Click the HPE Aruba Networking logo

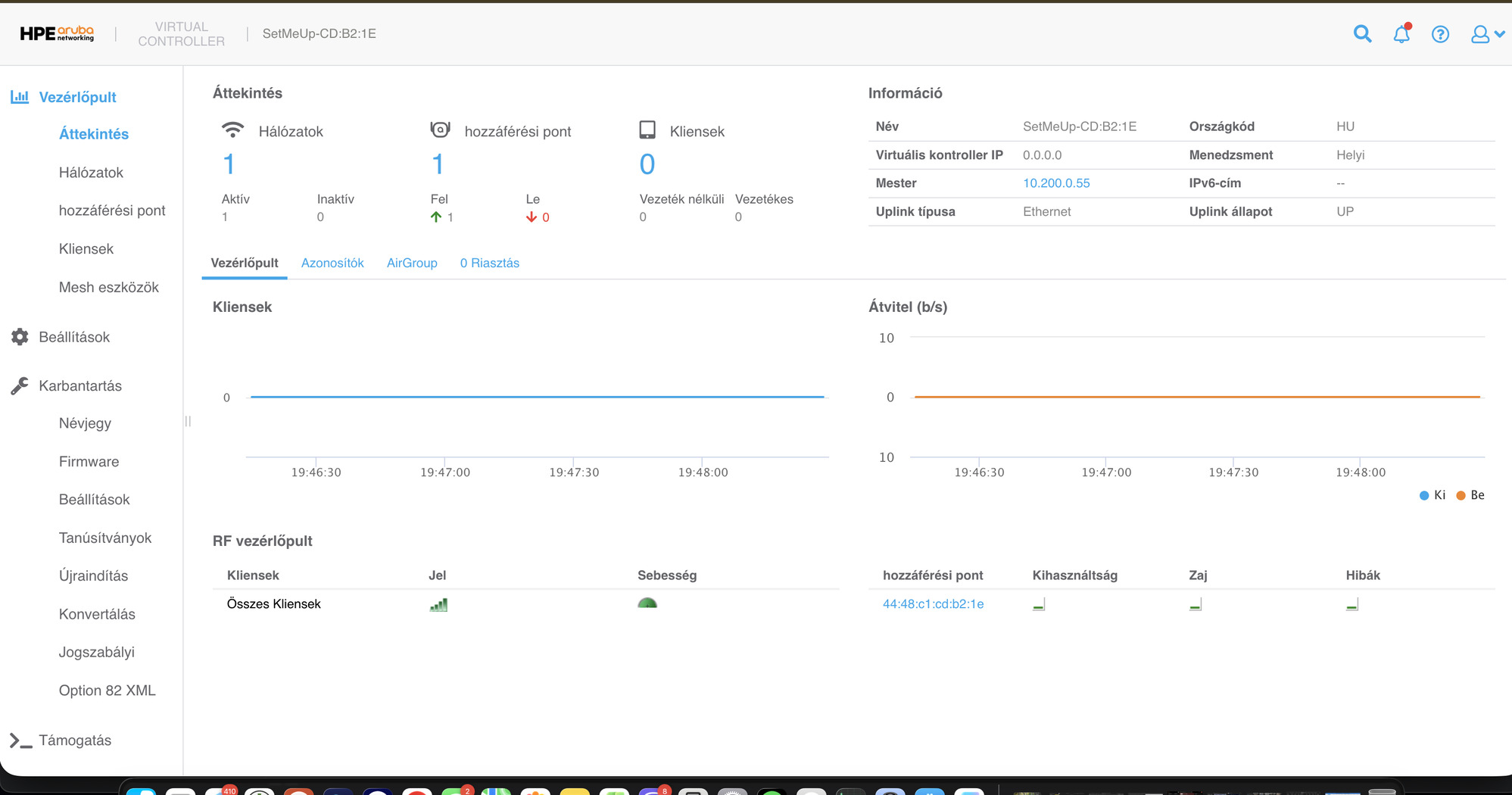[x=57, y=33]
